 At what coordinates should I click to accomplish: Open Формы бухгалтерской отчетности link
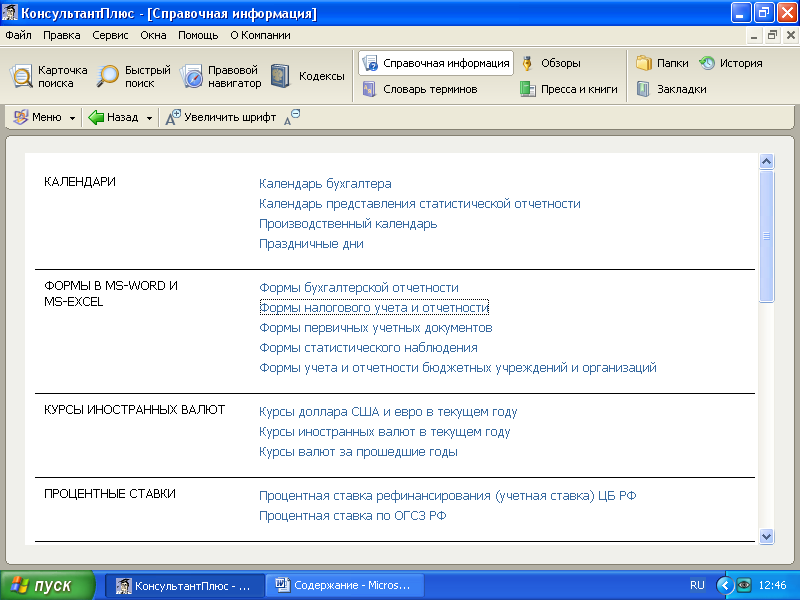[359, 288]
